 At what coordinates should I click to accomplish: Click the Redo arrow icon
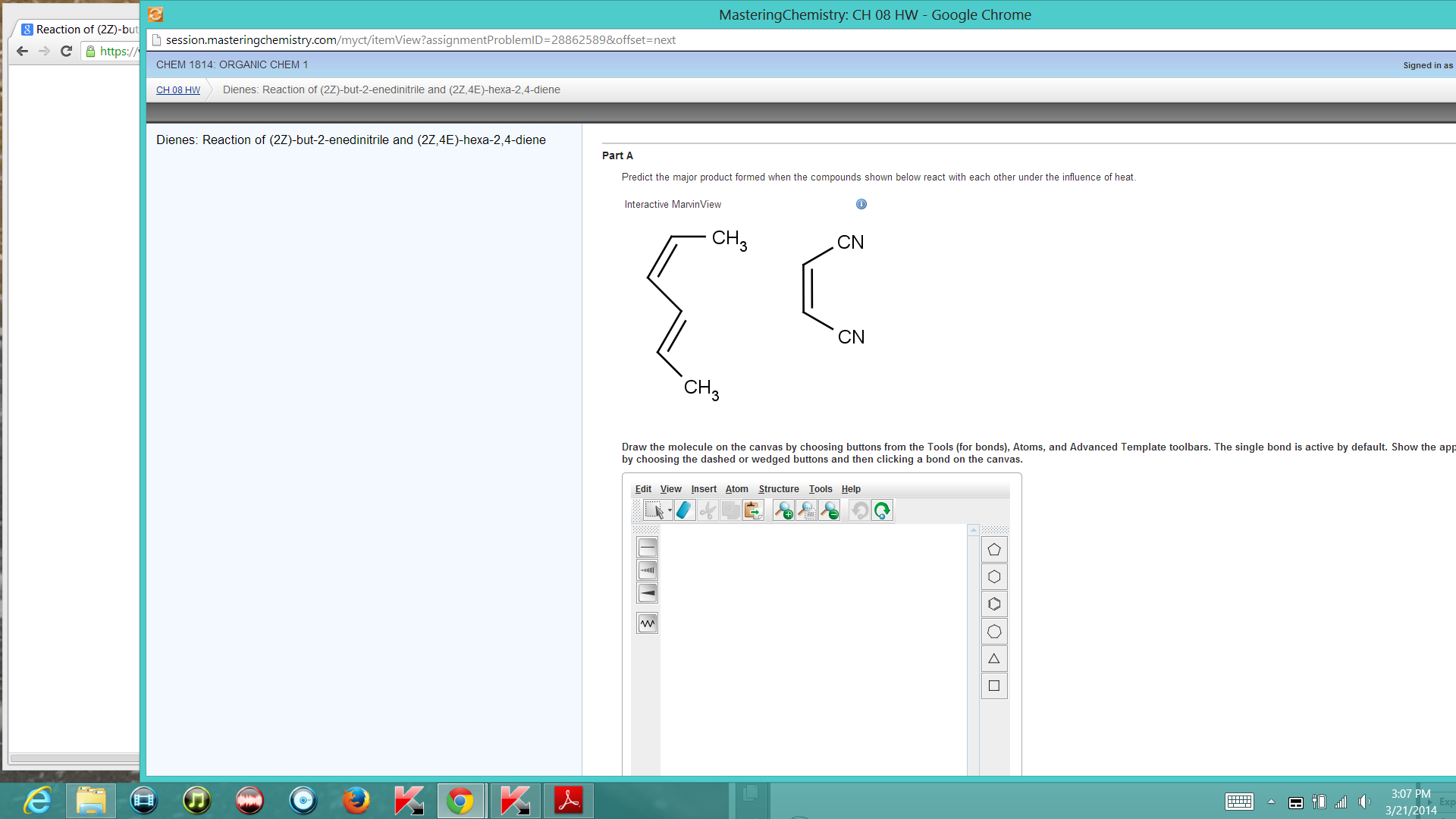tap(881, 510)
